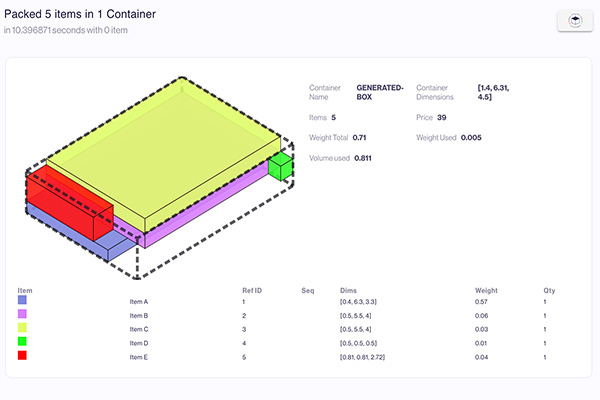The image size is (600, 400).
Task: Click the blue Item A color swatch
Action: [22, 300]
